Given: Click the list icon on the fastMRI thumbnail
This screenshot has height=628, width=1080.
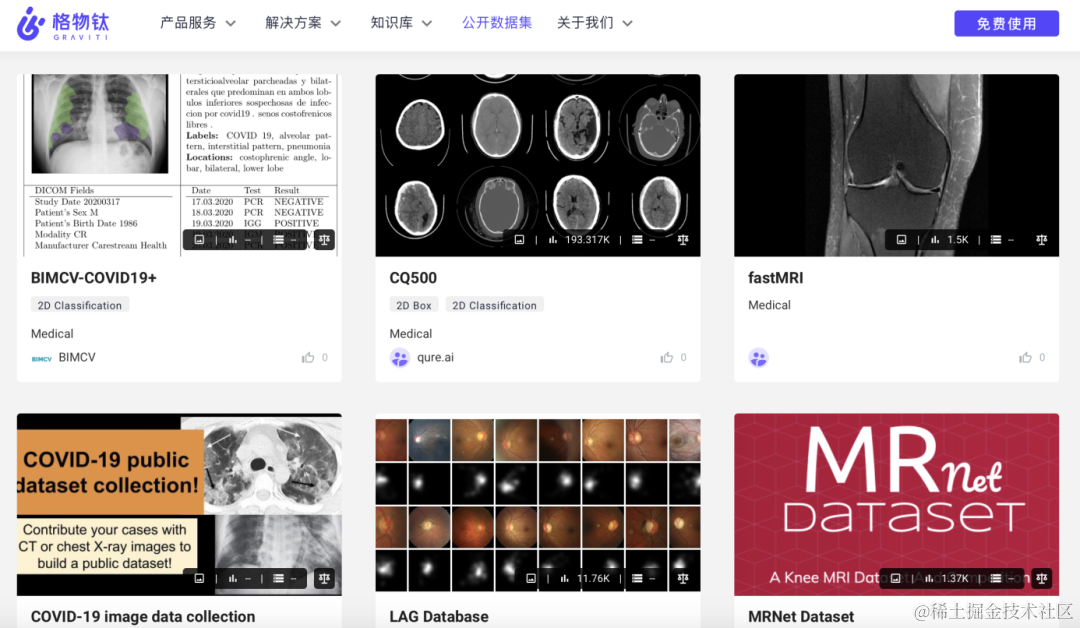Looking at the screenshot, I should click(x=996, y=240).
